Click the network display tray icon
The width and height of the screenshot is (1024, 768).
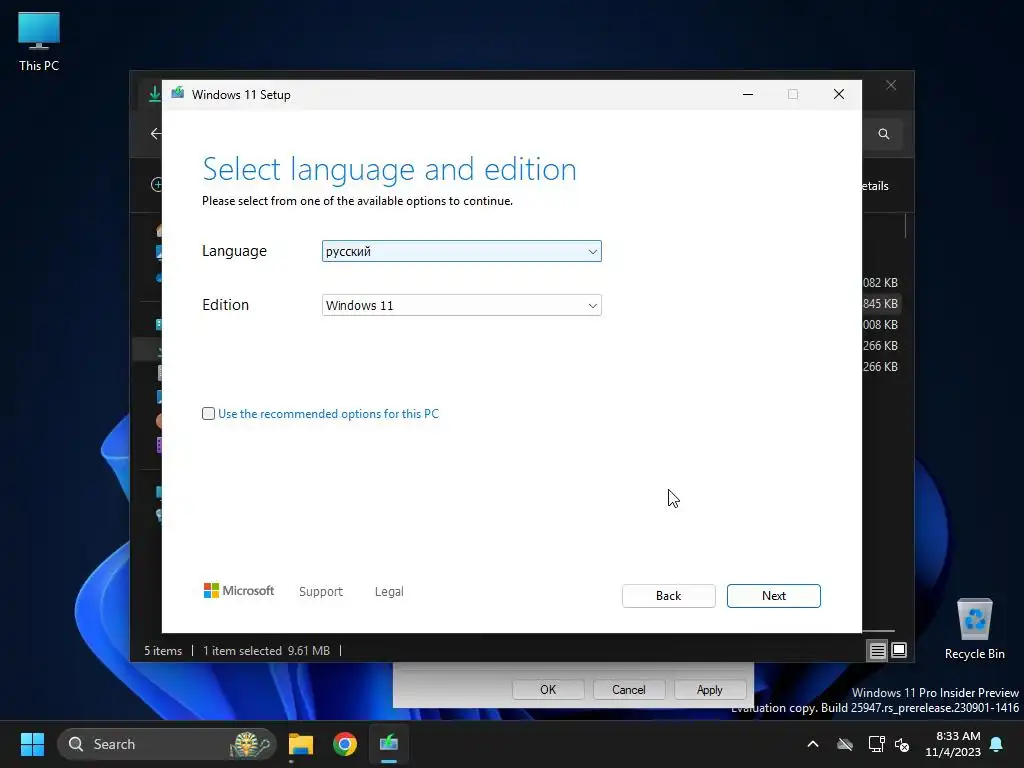(x=876, y=744)
